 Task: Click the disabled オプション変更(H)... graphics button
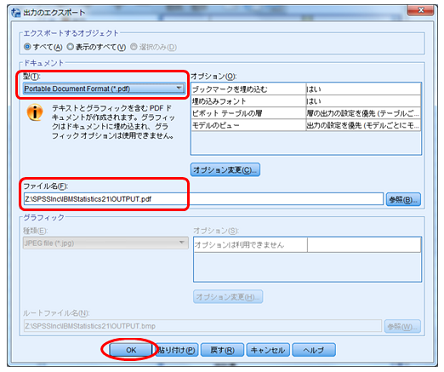coord(228,297)
